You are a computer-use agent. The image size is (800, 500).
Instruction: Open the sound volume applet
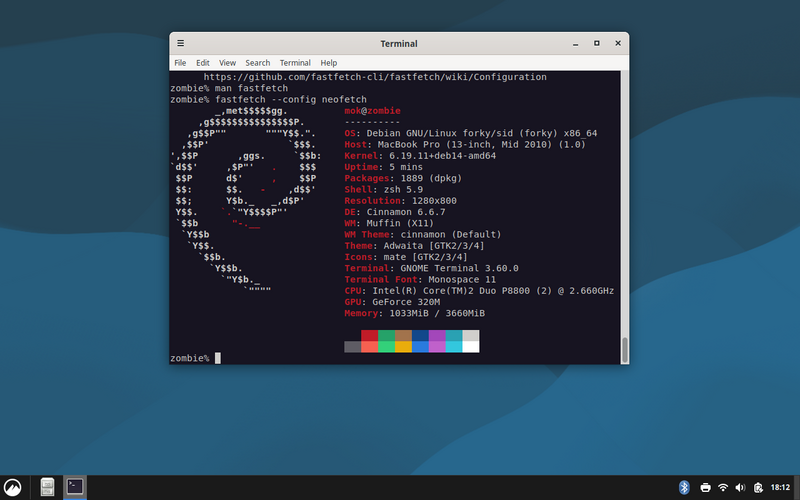coord(740,488)
